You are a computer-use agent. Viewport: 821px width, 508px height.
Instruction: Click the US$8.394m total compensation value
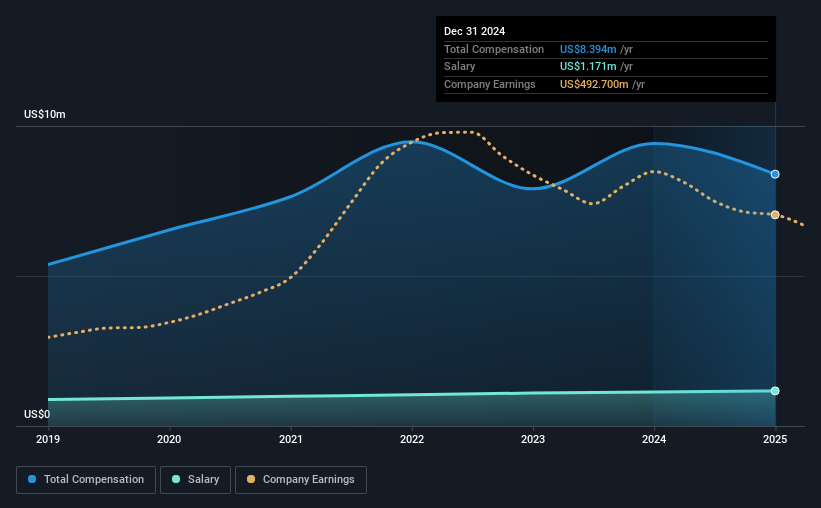588,49
